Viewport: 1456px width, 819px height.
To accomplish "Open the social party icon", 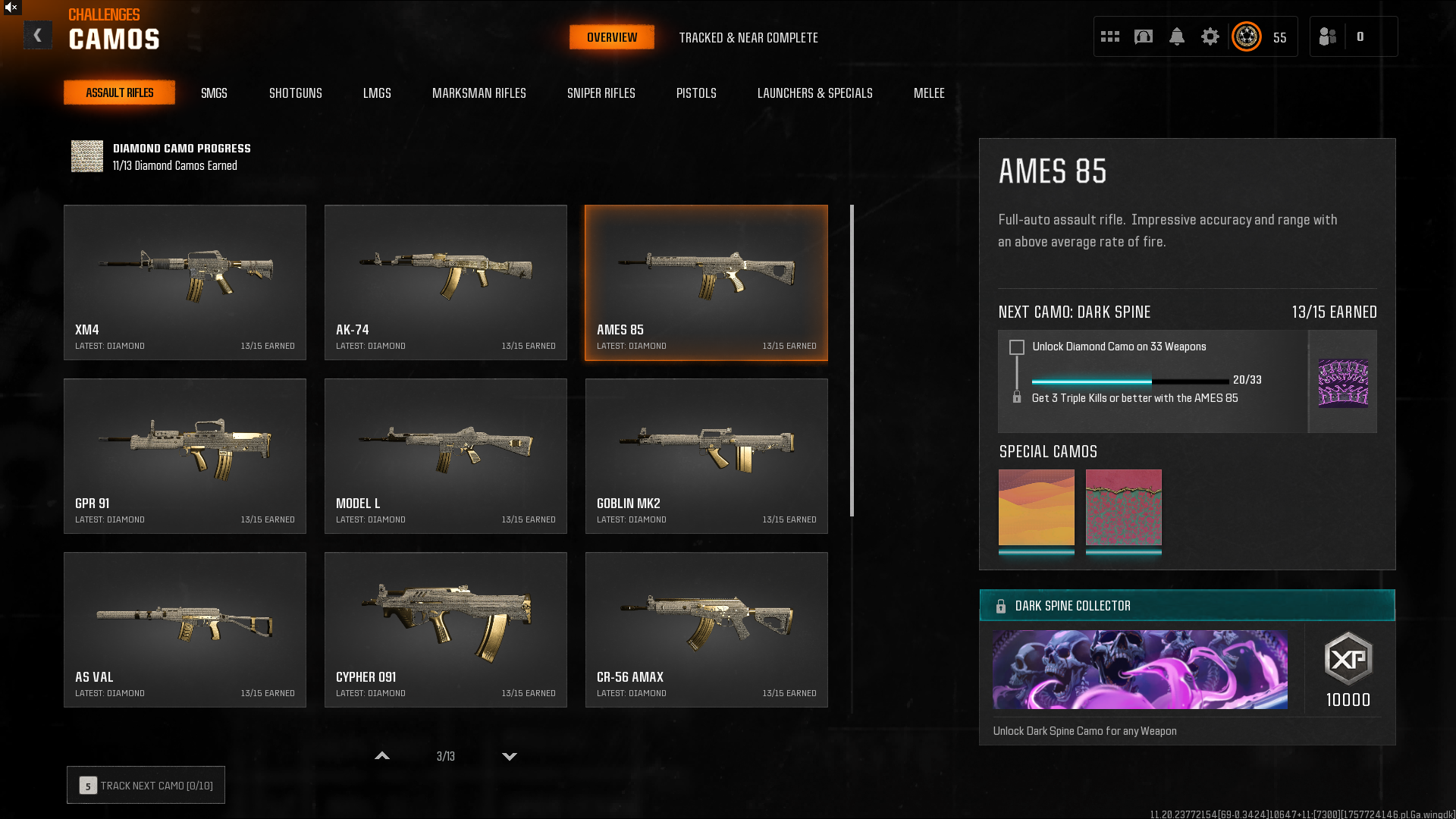I will click(1327, 36).
